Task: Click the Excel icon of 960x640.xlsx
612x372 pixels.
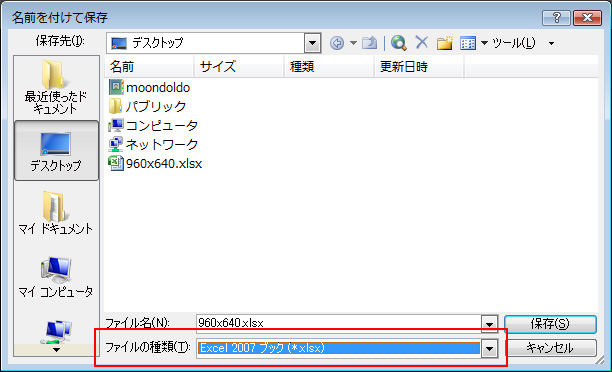Action: [x=116, y=164]
